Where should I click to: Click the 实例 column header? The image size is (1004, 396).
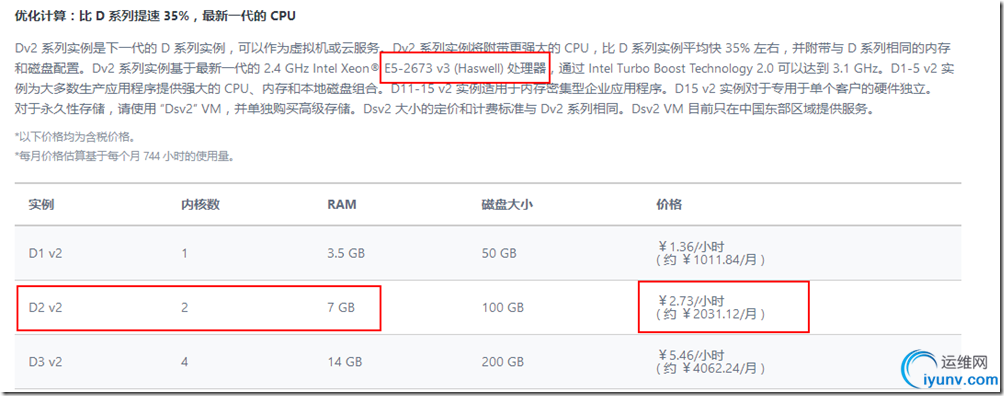pos(40,205)
